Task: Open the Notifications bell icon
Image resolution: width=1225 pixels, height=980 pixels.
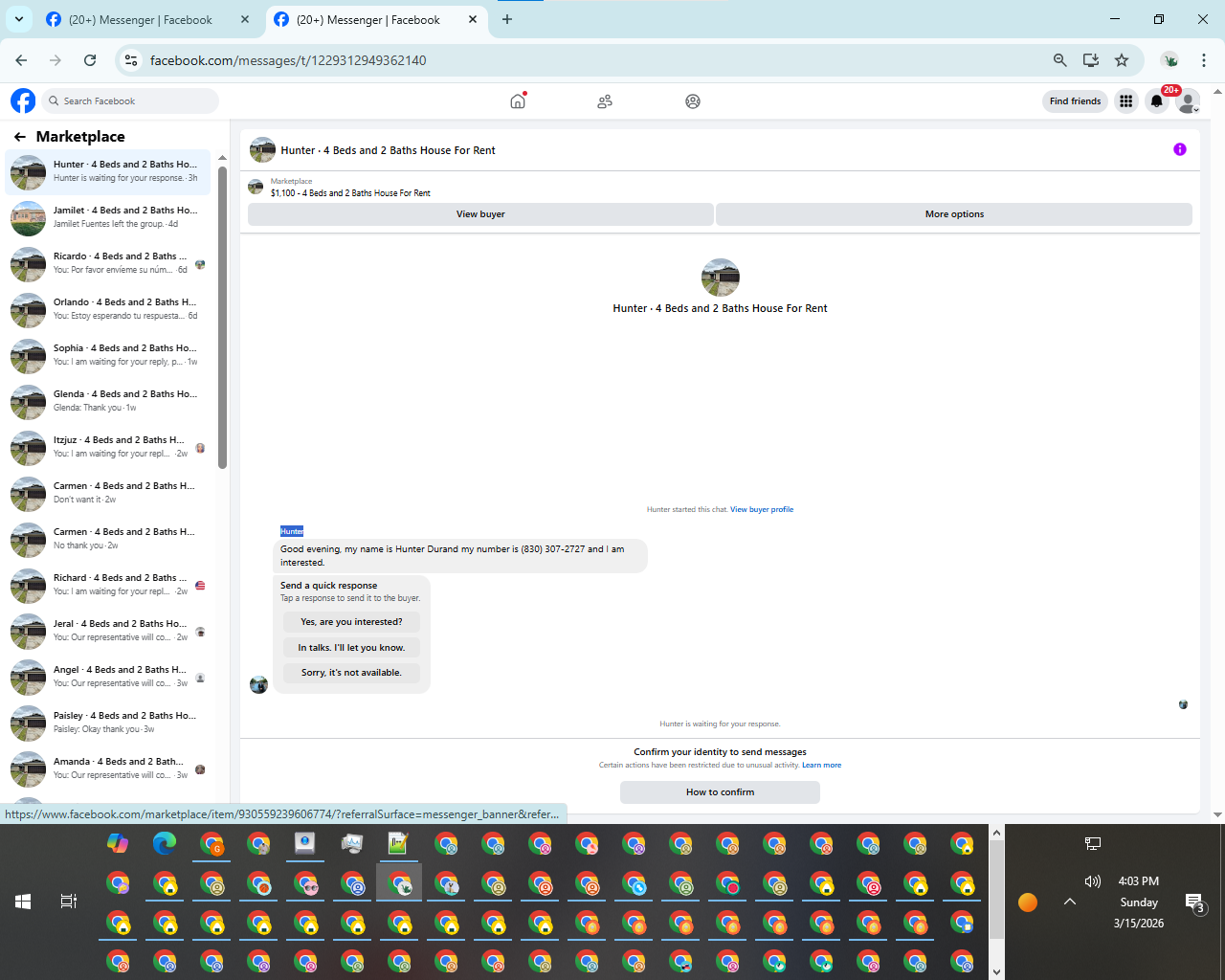Action: [x=1157, y=101]
